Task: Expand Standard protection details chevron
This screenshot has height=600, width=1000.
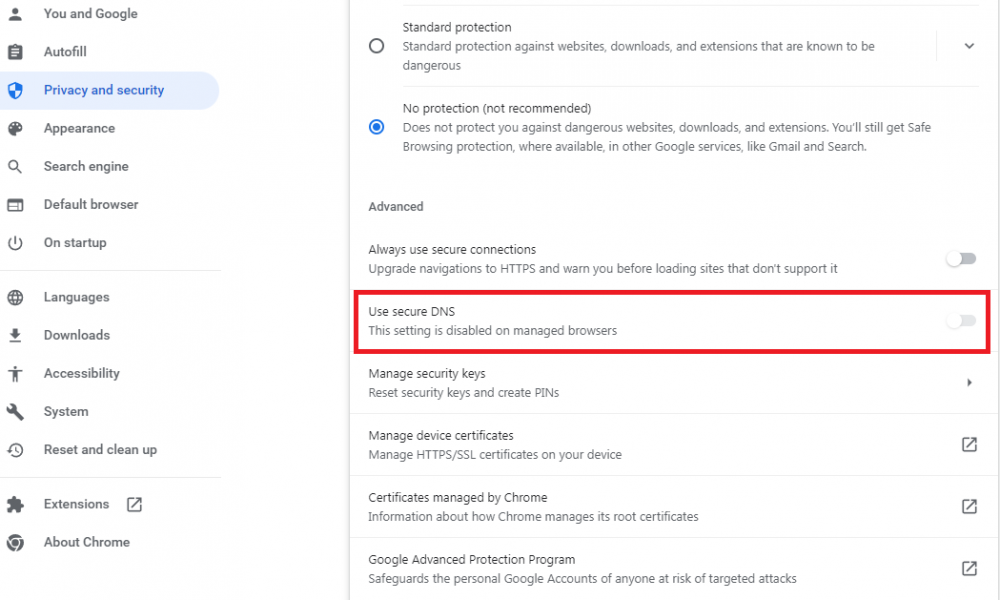Action: point(969,46)
